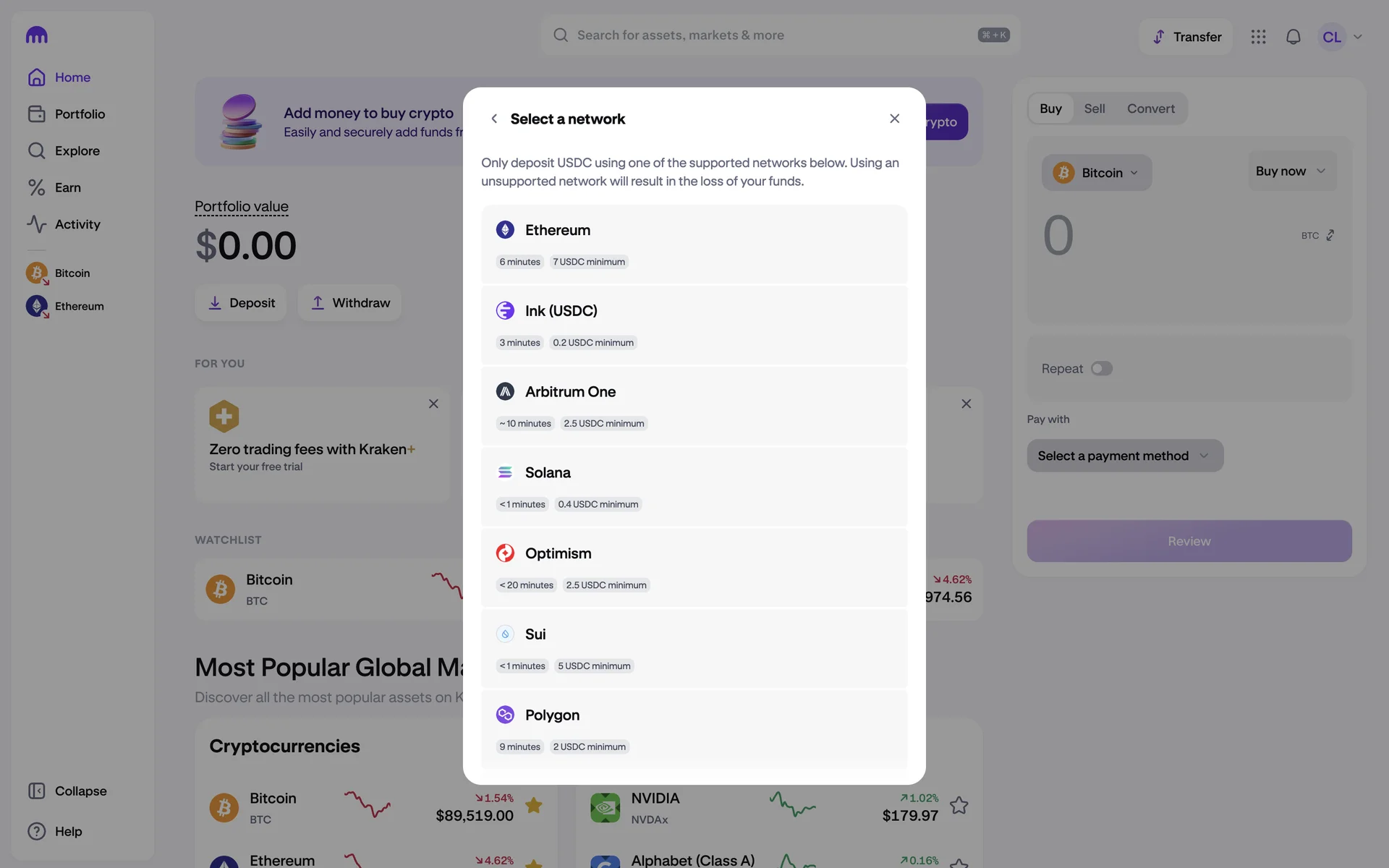1389x868 pixels.
Task: Choose Solana network for deposit
Action: [694, 487]
